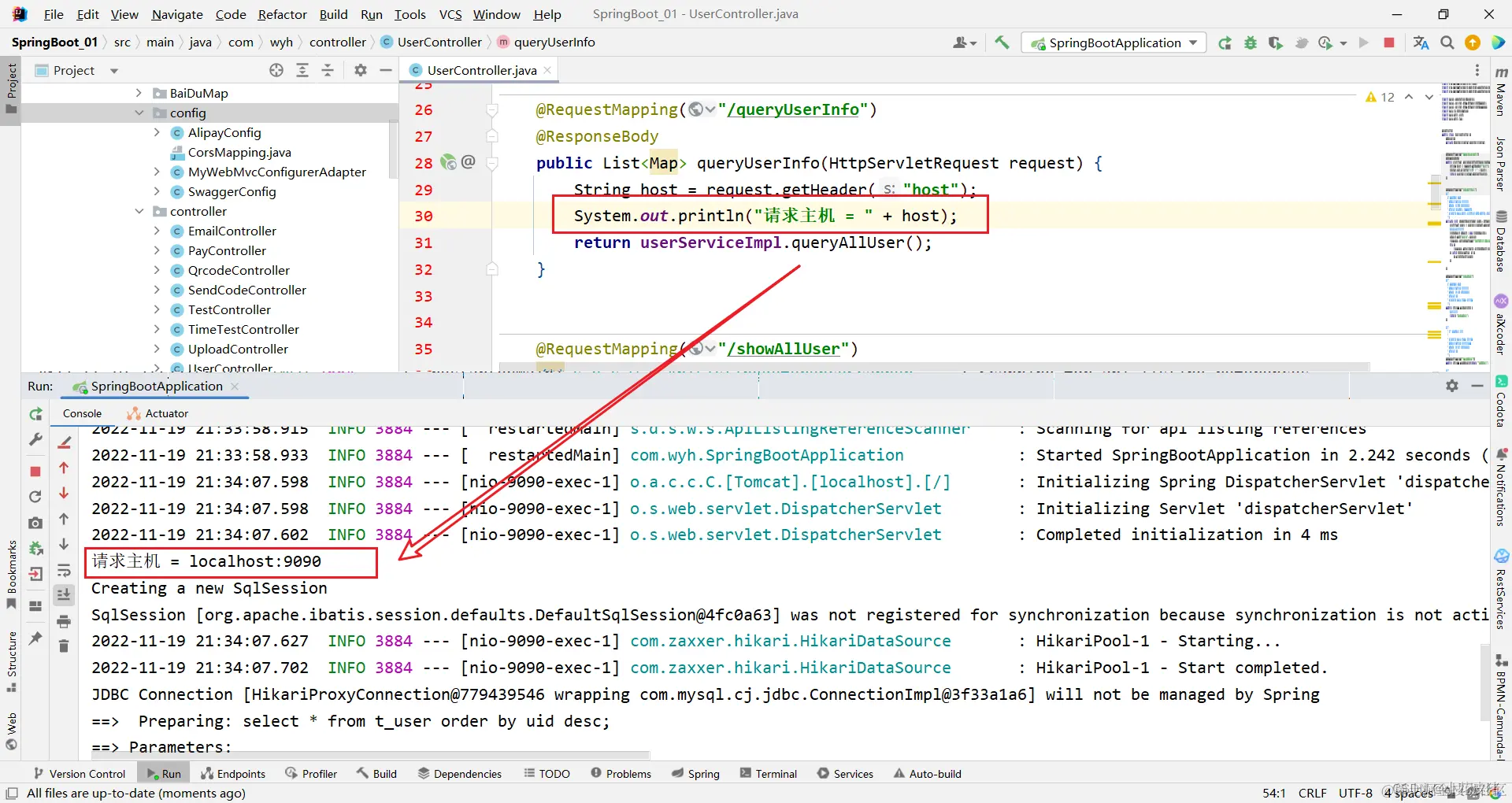The width and height of the screenshot is (1512, 803).
Task: Click the Exit icon in the Run panel
Action: tap(35, 574)
